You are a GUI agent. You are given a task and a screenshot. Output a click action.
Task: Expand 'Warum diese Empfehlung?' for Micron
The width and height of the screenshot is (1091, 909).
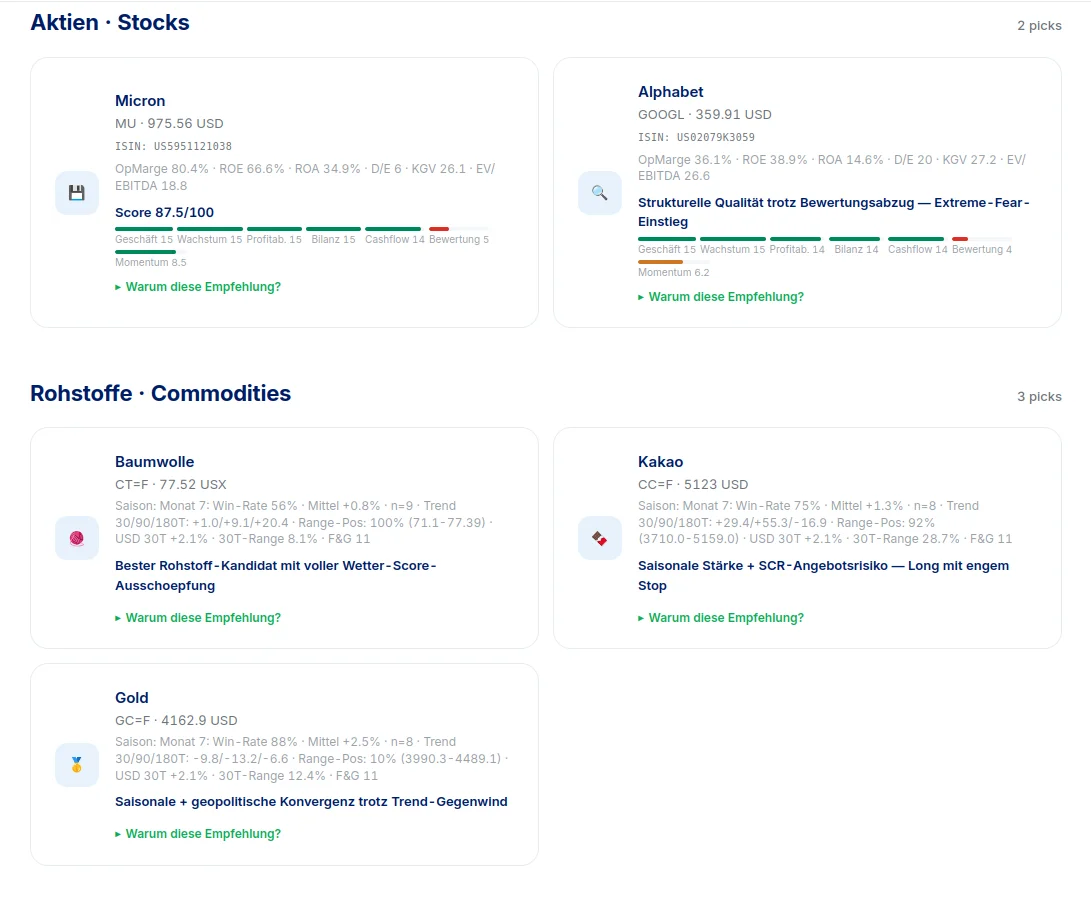click(x=198, y=287)
